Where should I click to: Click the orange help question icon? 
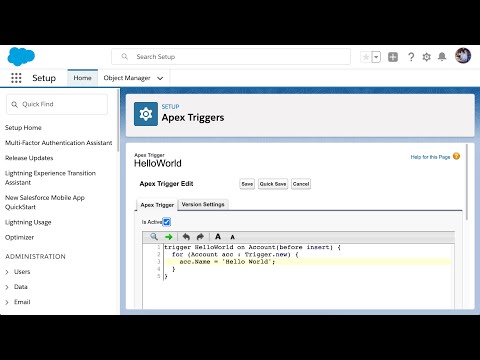point(456,156)
